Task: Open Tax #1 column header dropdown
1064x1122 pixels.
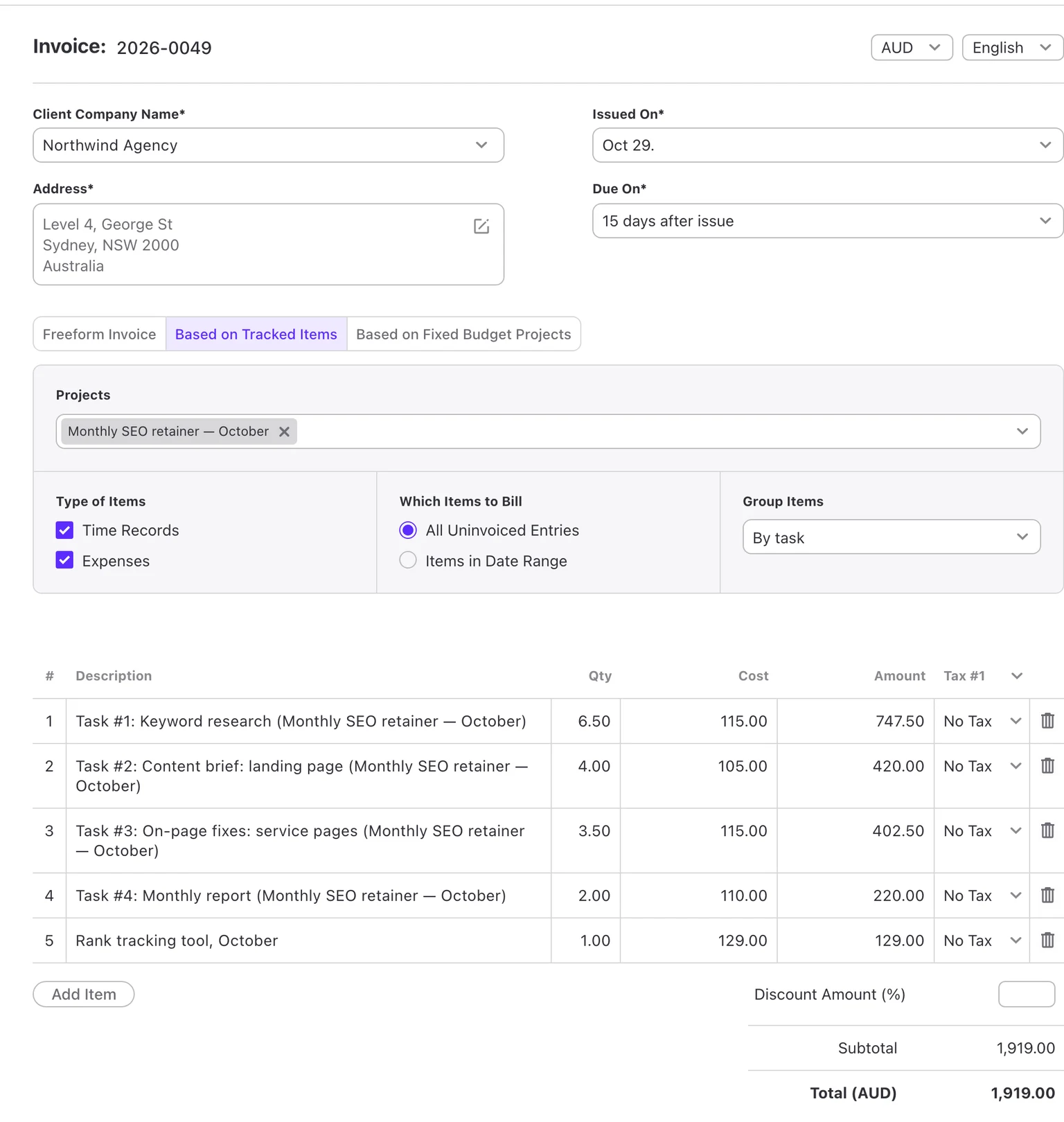Action: point(1017,676)
